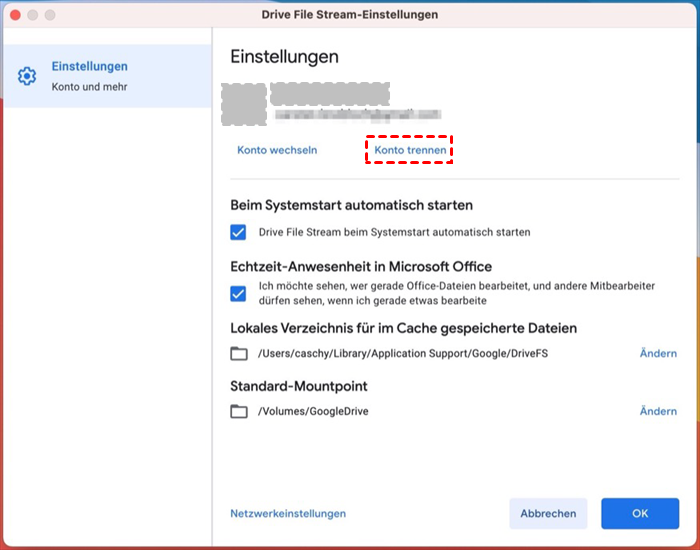
Task: Open Netzwerkeinstellungen link
Action: click(288, 513)
